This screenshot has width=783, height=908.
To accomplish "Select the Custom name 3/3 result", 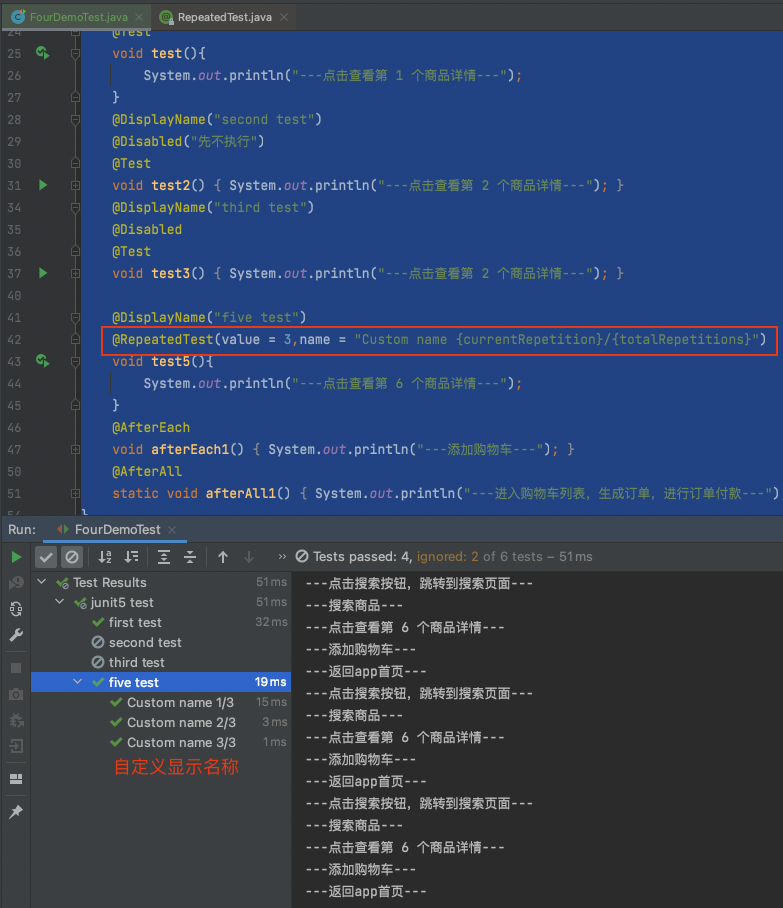I will tap(161, 742).
